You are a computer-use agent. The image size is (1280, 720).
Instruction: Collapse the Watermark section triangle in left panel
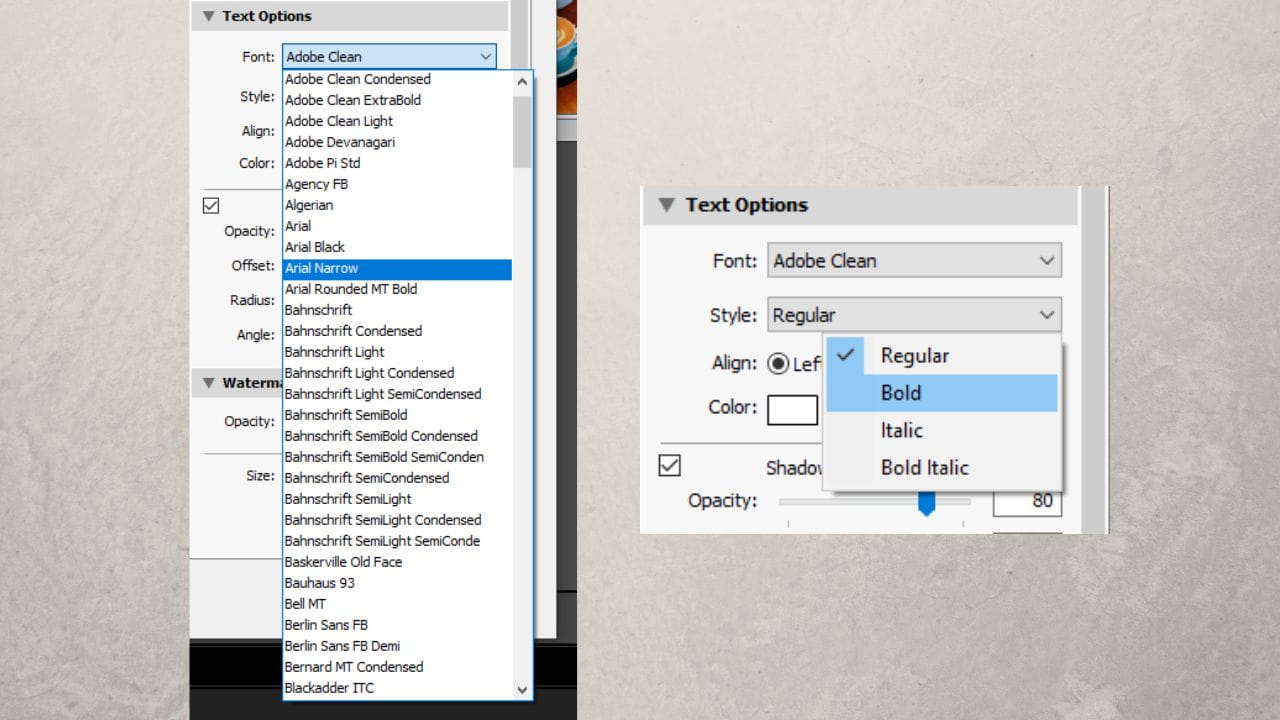(208, 383)
